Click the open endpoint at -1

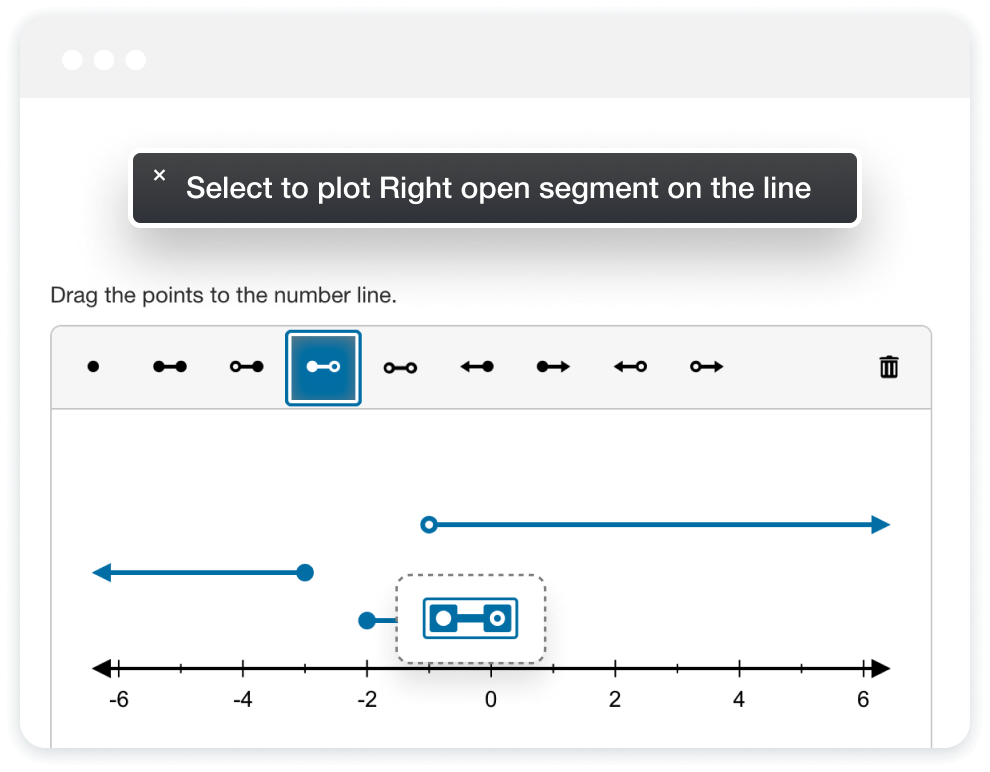click(429, 524)
